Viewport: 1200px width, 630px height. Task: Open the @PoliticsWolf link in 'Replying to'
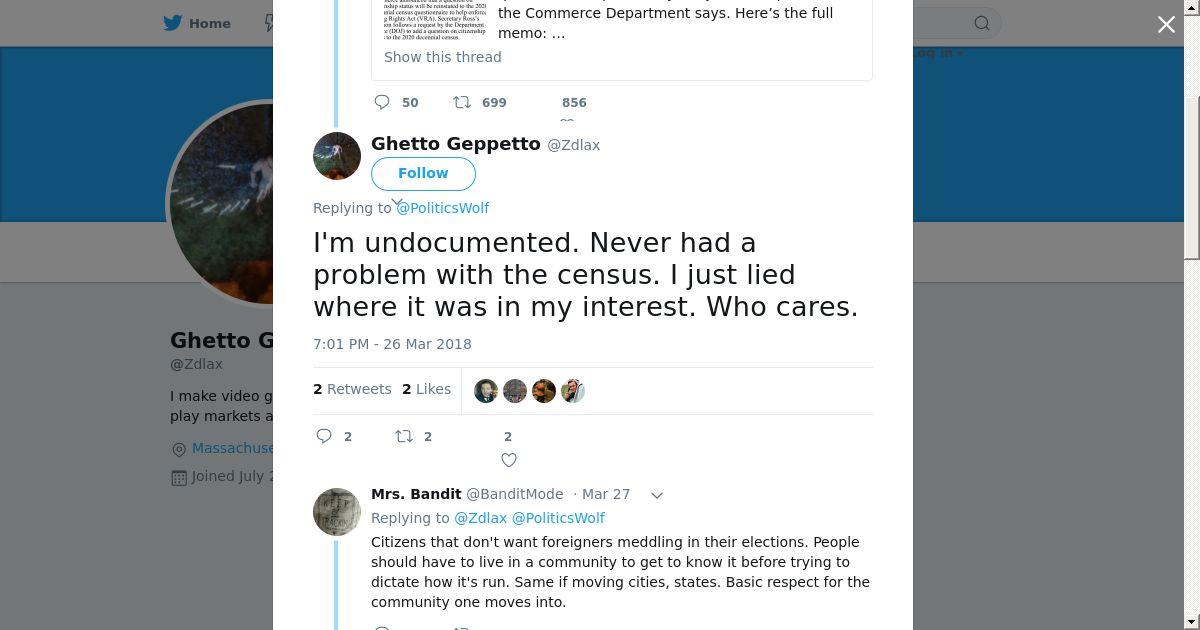pyautogui.click(x=443, y=208)
